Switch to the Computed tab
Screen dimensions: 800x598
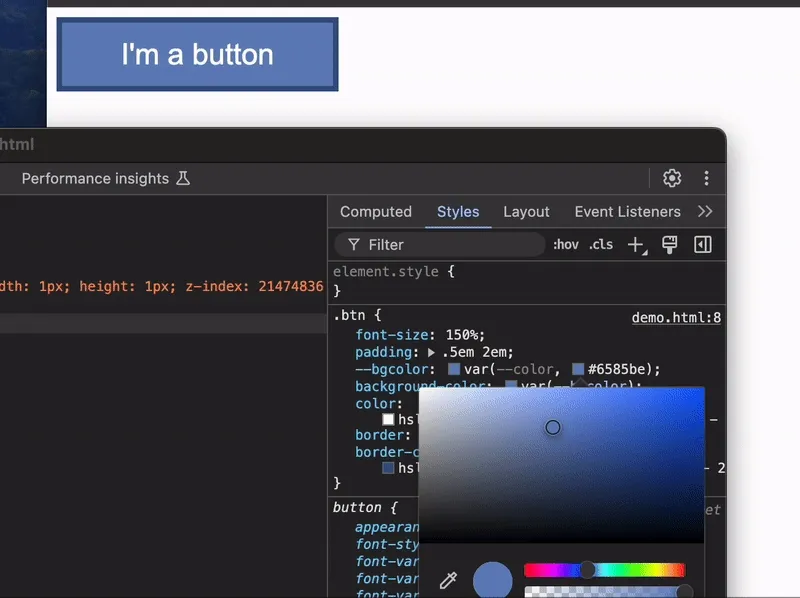[376, 212]
